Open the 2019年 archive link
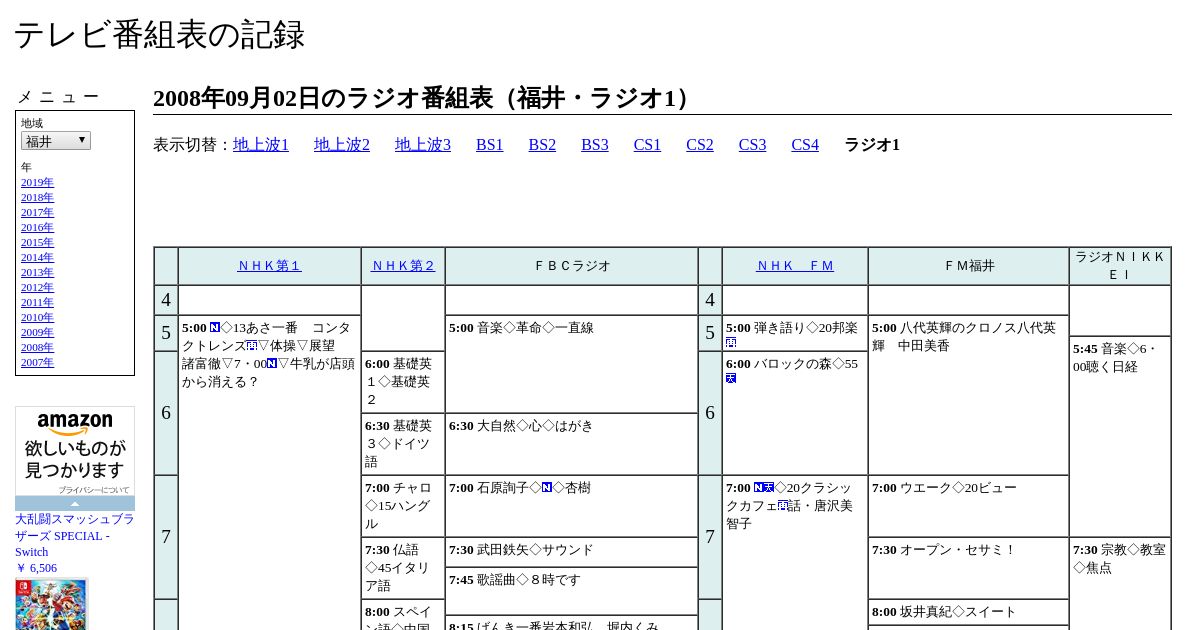1200x630 pixels. click(37, 183)
